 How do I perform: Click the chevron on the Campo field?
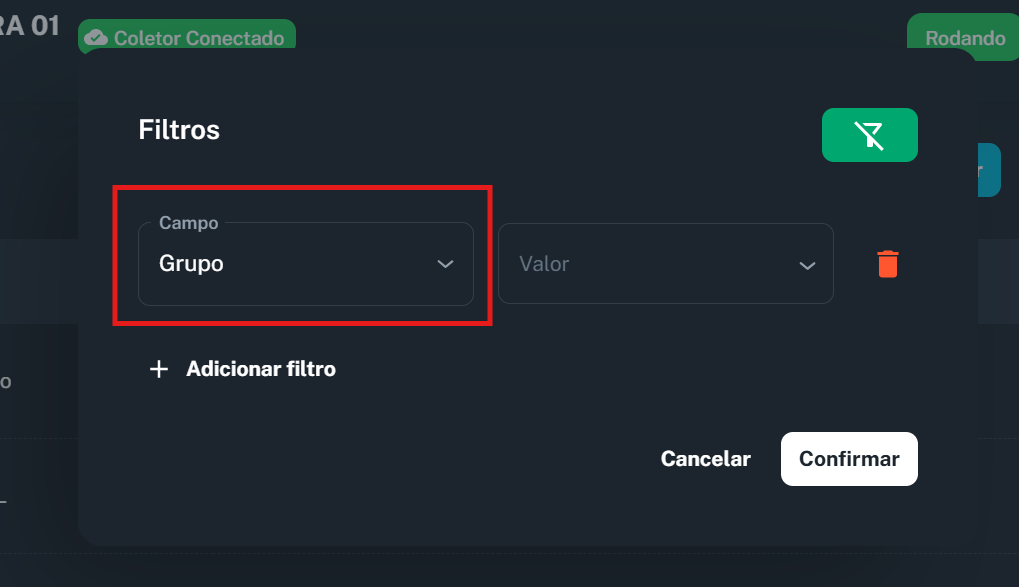click(446, 264)
